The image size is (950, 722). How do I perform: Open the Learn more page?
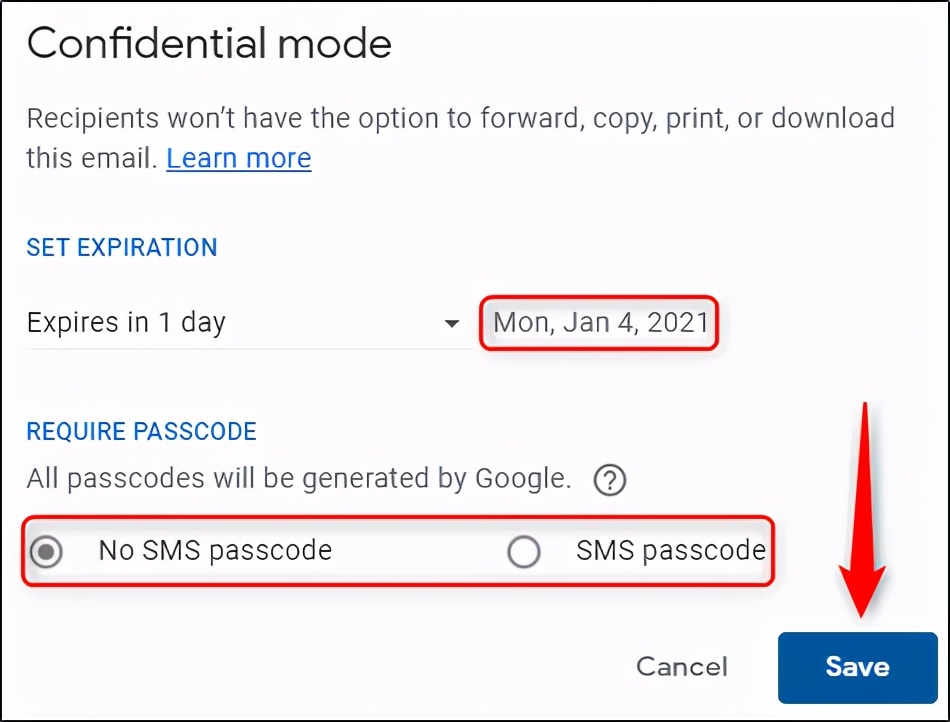pos(238,158)
